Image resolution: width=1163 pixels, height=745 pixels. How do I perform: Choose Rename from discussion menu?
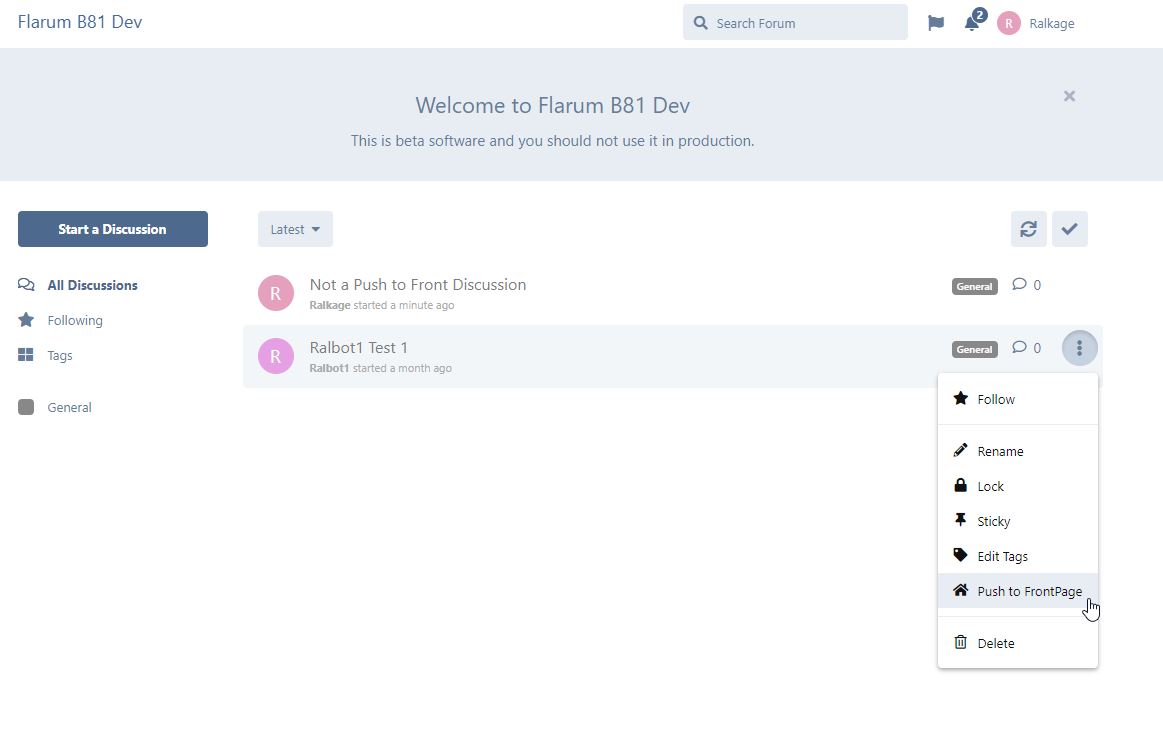point(1018,451)
